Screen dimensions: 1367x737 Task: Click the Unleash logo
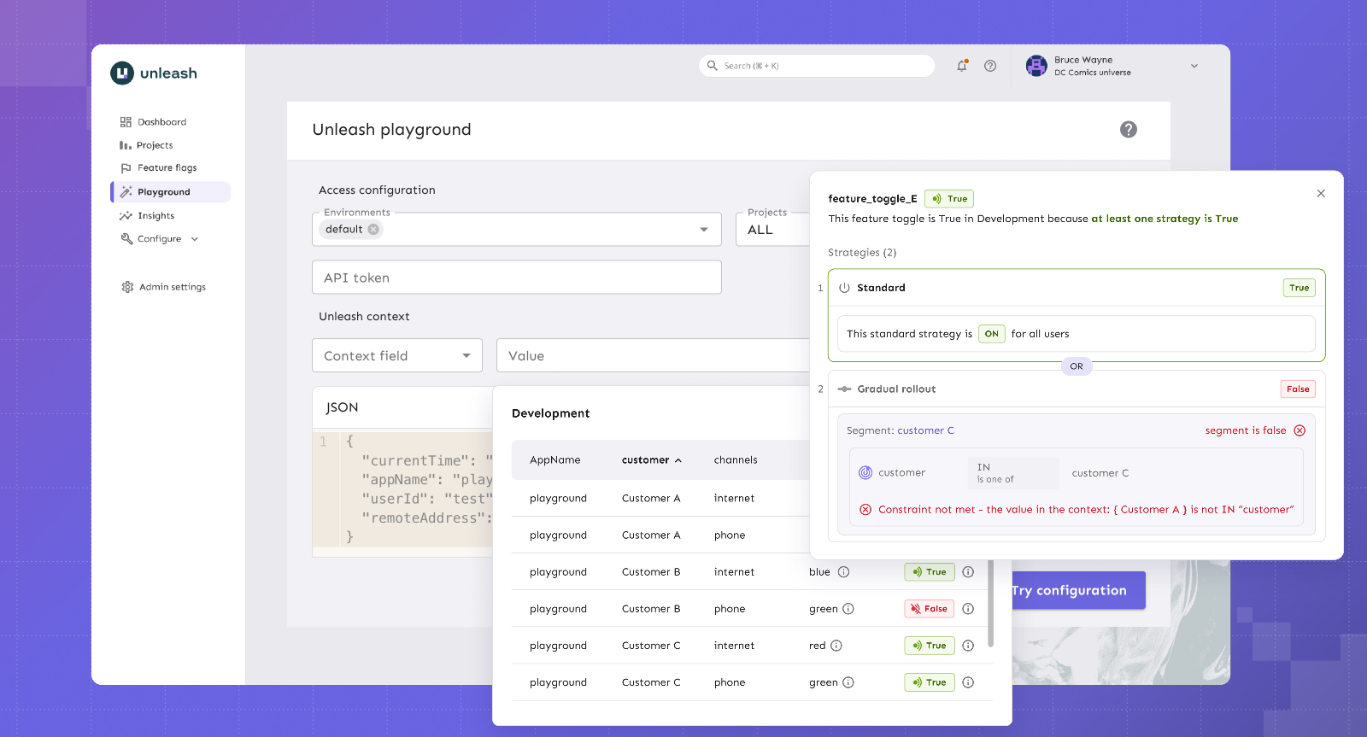point(154,73)
